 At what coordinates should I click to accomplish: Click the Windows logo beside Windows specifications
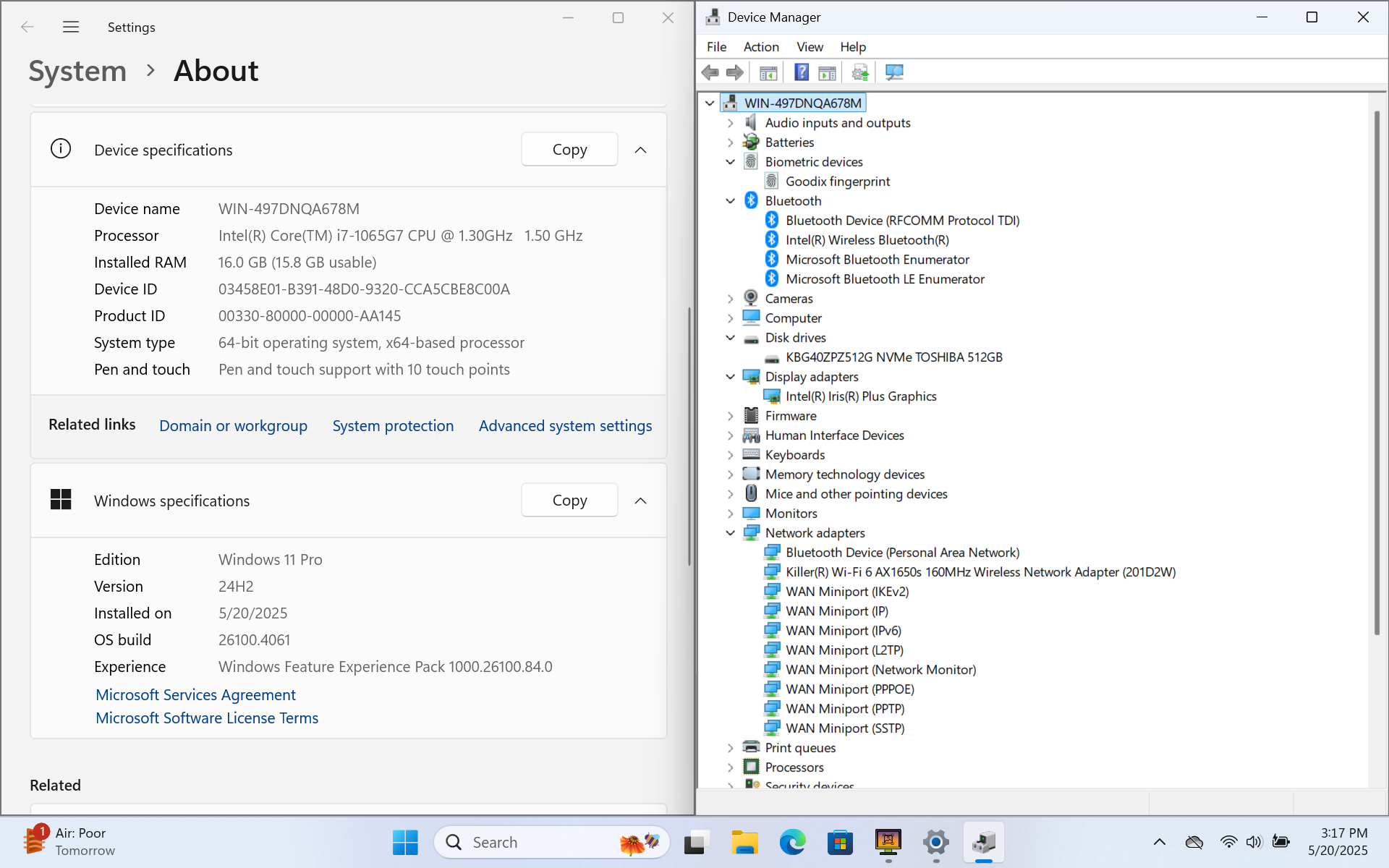point(61,499)
